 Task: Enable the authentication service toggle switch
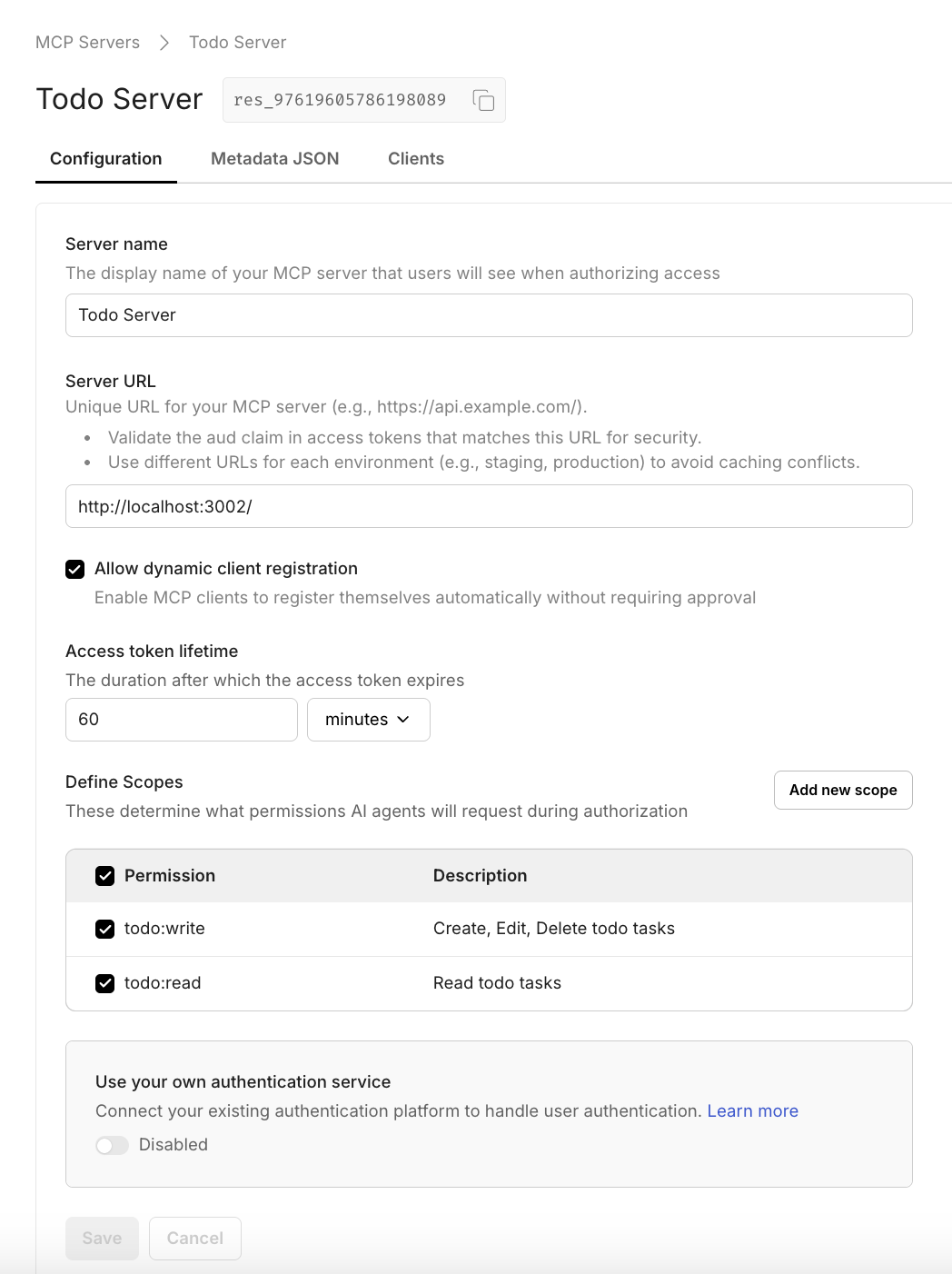pos(113,1145)
